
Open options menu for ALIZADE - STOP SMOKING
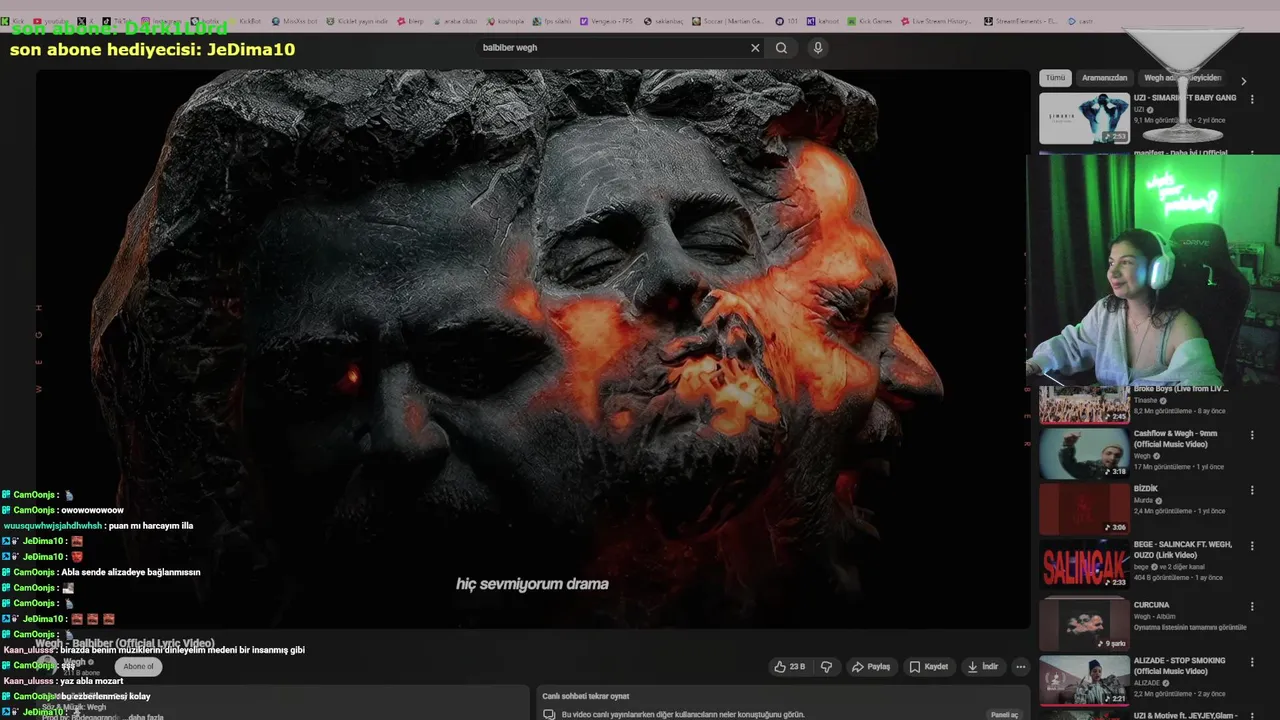click(x=1252, y=662)
